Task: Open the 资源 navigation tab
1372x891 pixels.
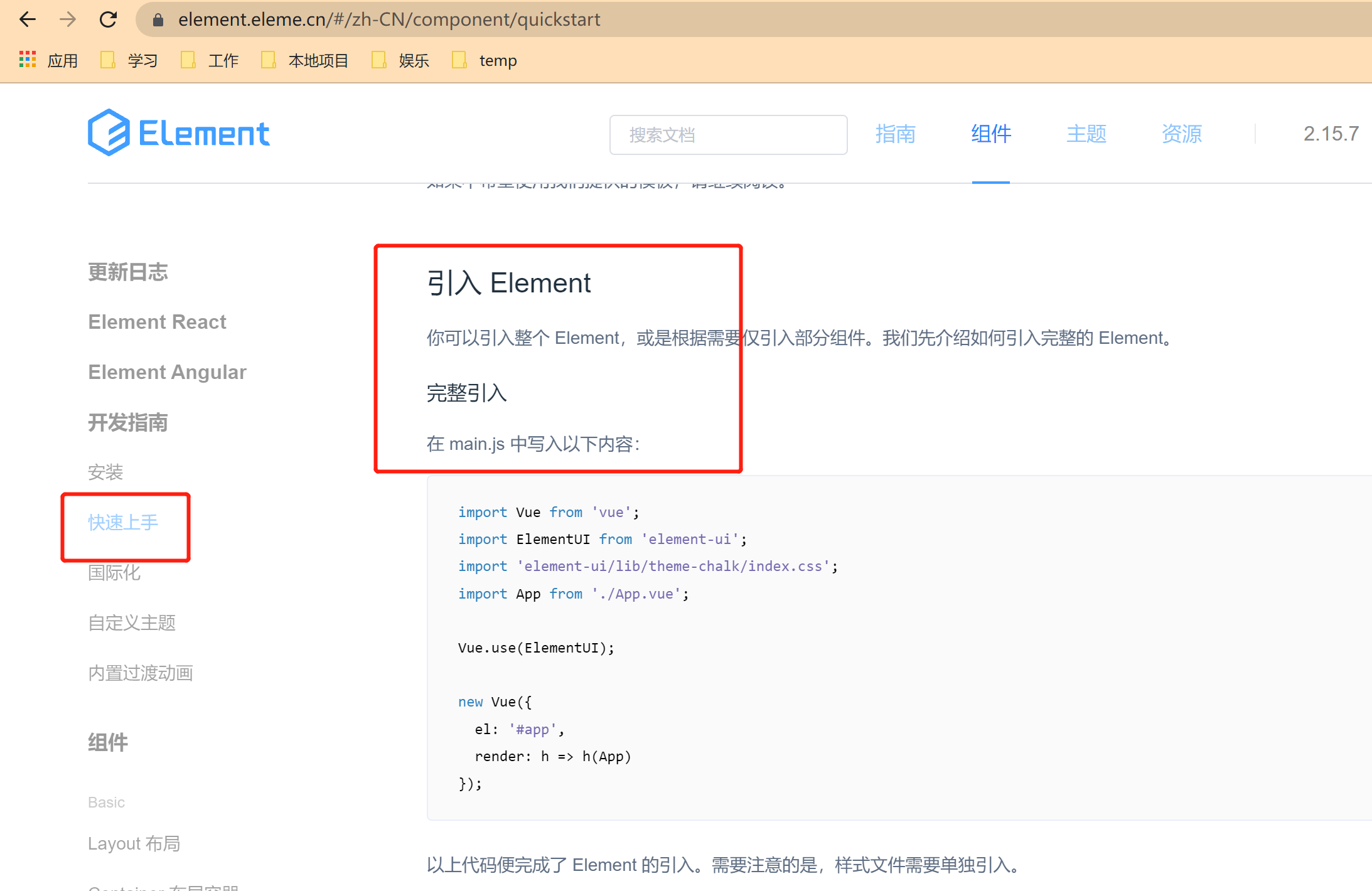Action: [x=1182, y=134]
